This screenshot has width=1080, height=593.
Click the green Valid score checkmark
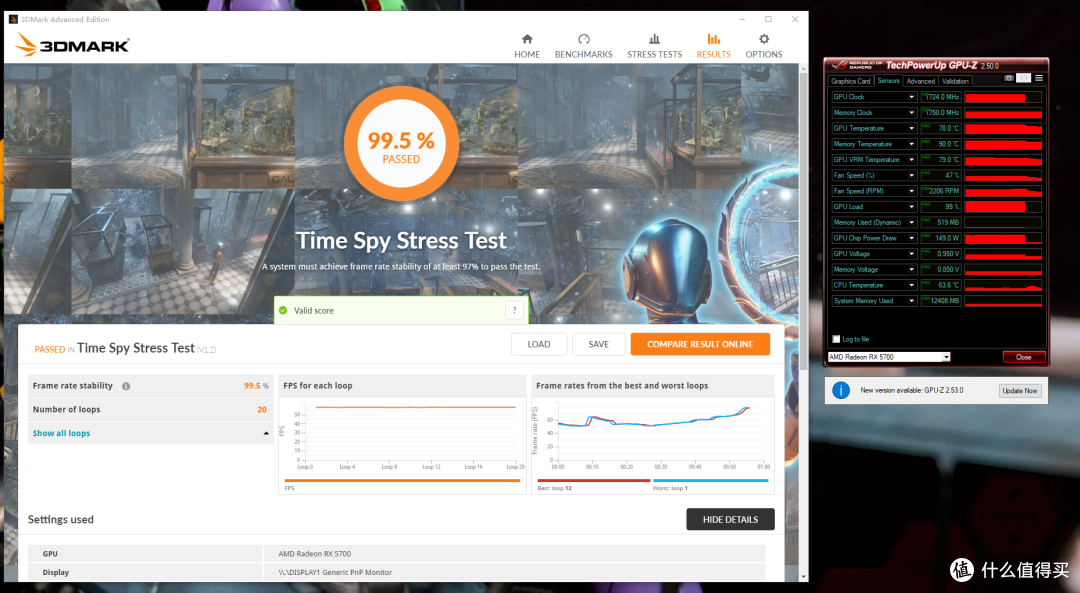pyautogui.click(x=283, y=311)
